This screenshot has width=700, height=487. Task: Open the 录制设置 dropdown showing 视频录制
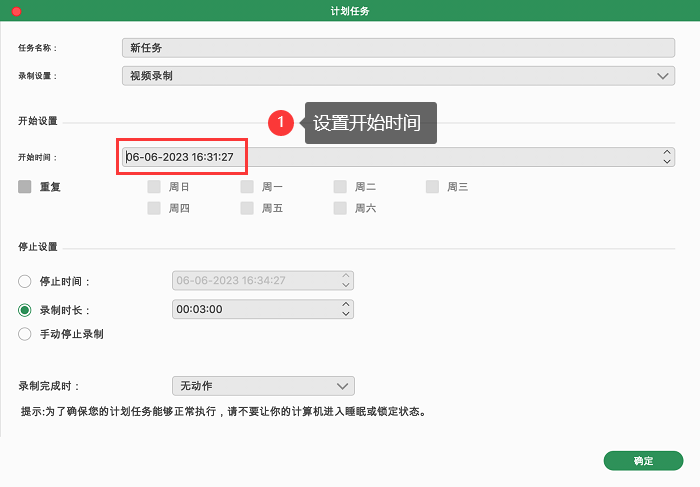point(398,76)
